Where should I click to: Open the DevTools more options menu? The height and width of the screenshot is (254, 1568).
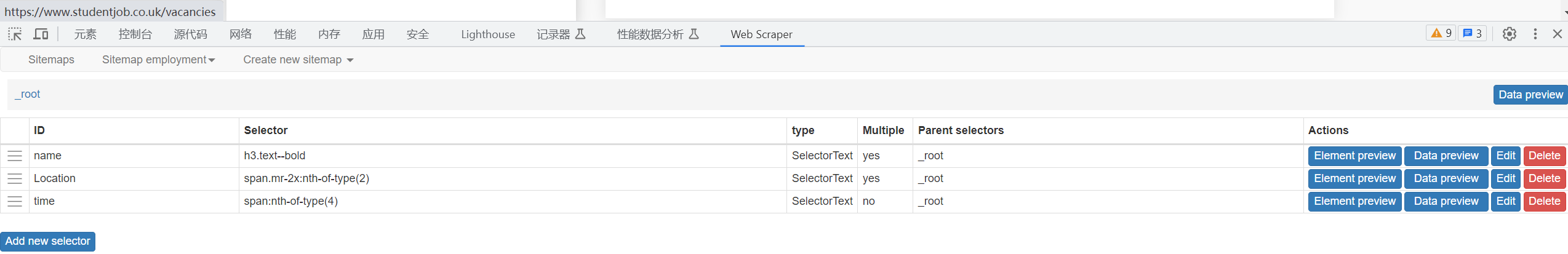point(1535,34)
